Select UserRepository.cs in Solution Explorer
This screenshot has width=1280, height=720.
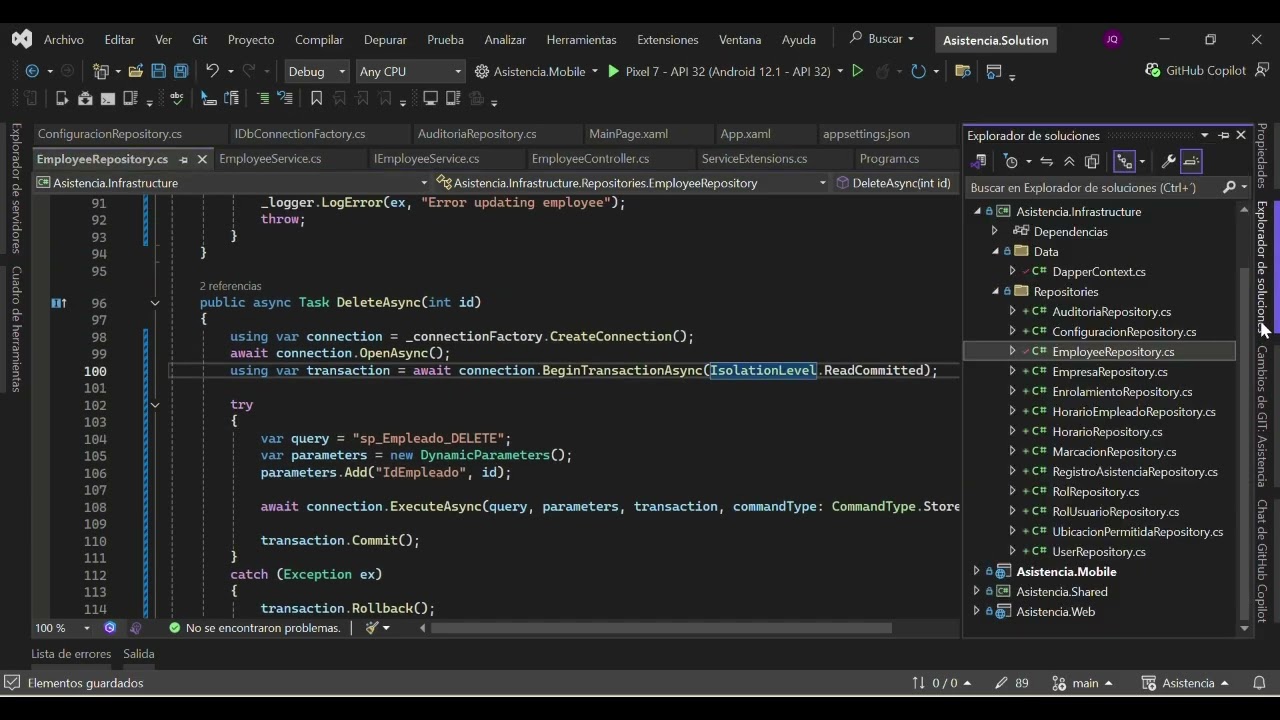click(1099, 551)
